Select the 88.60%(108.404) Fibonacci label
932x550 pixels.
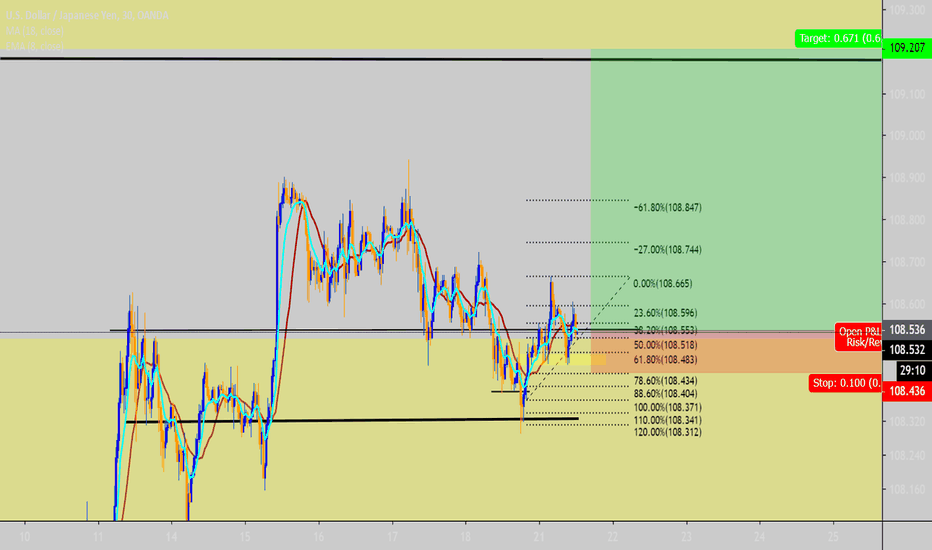(x=665, y=394)
